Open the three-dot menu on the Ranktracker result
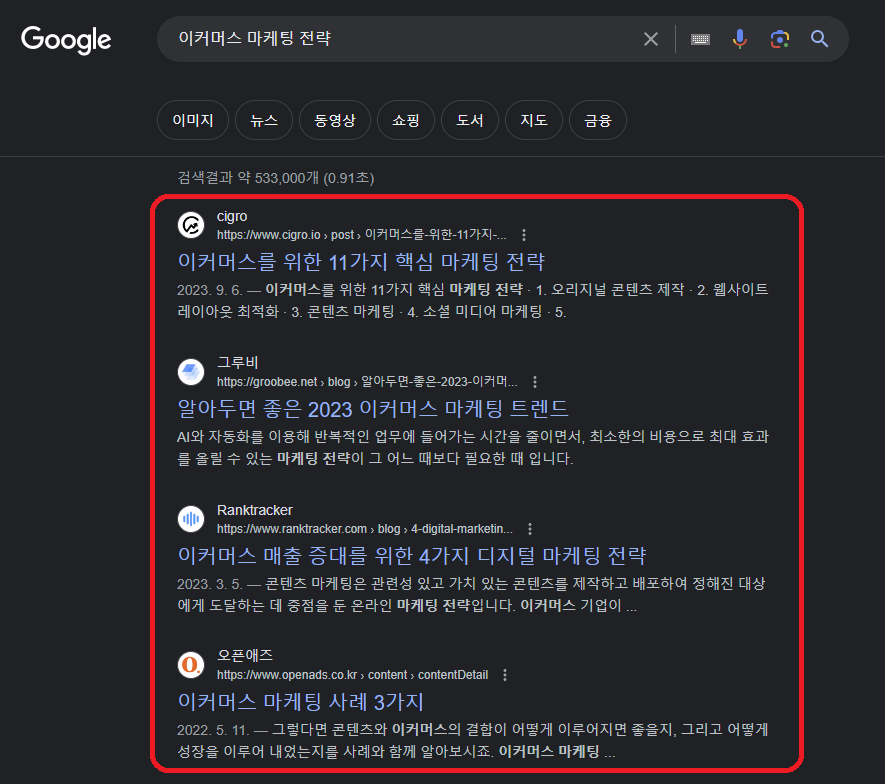The image size is (885, 784). click(x=530, y=528)
